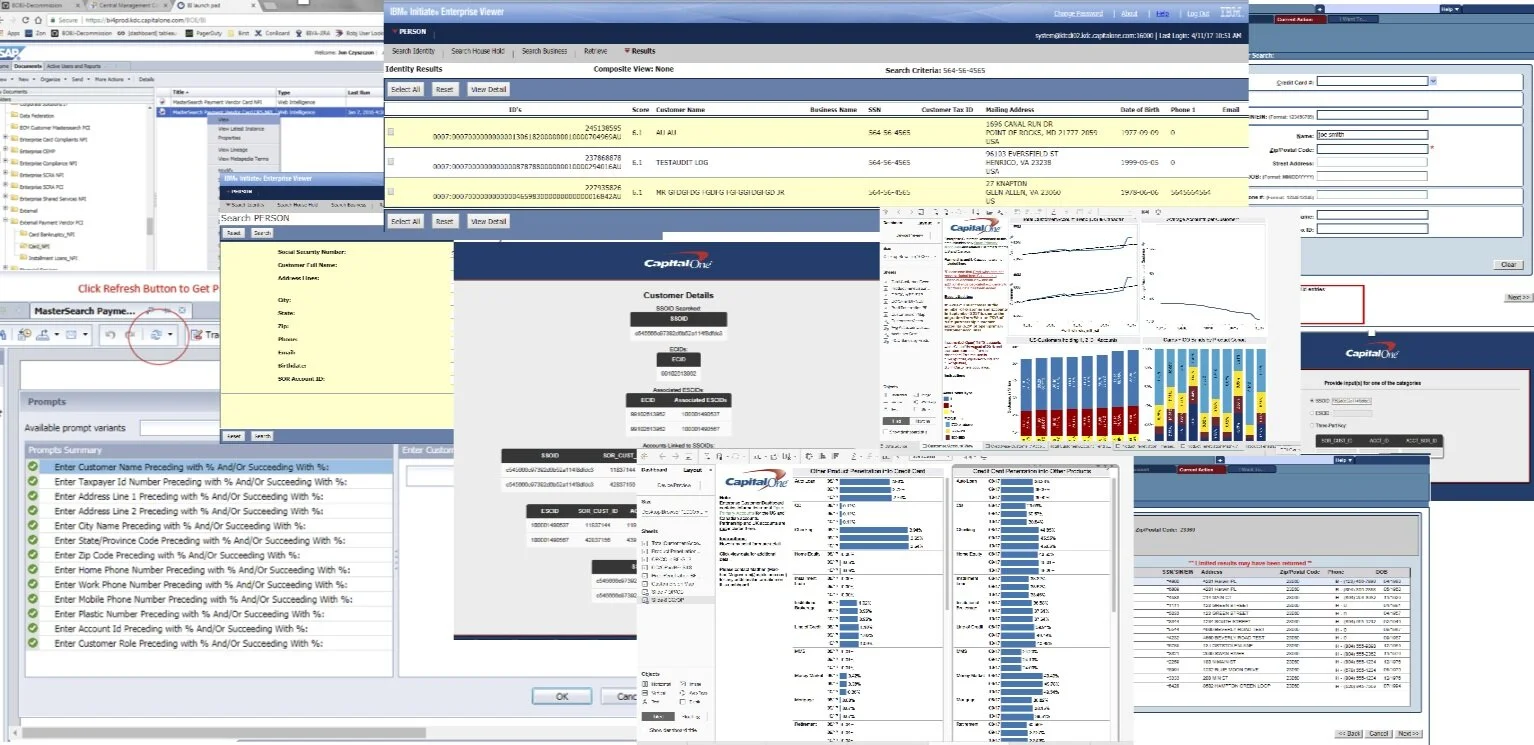The height and width of the screenshot is (745, 1534).
Task: Click the Redo arrow in MasterSearch toolbar
Action: (131, 335)
